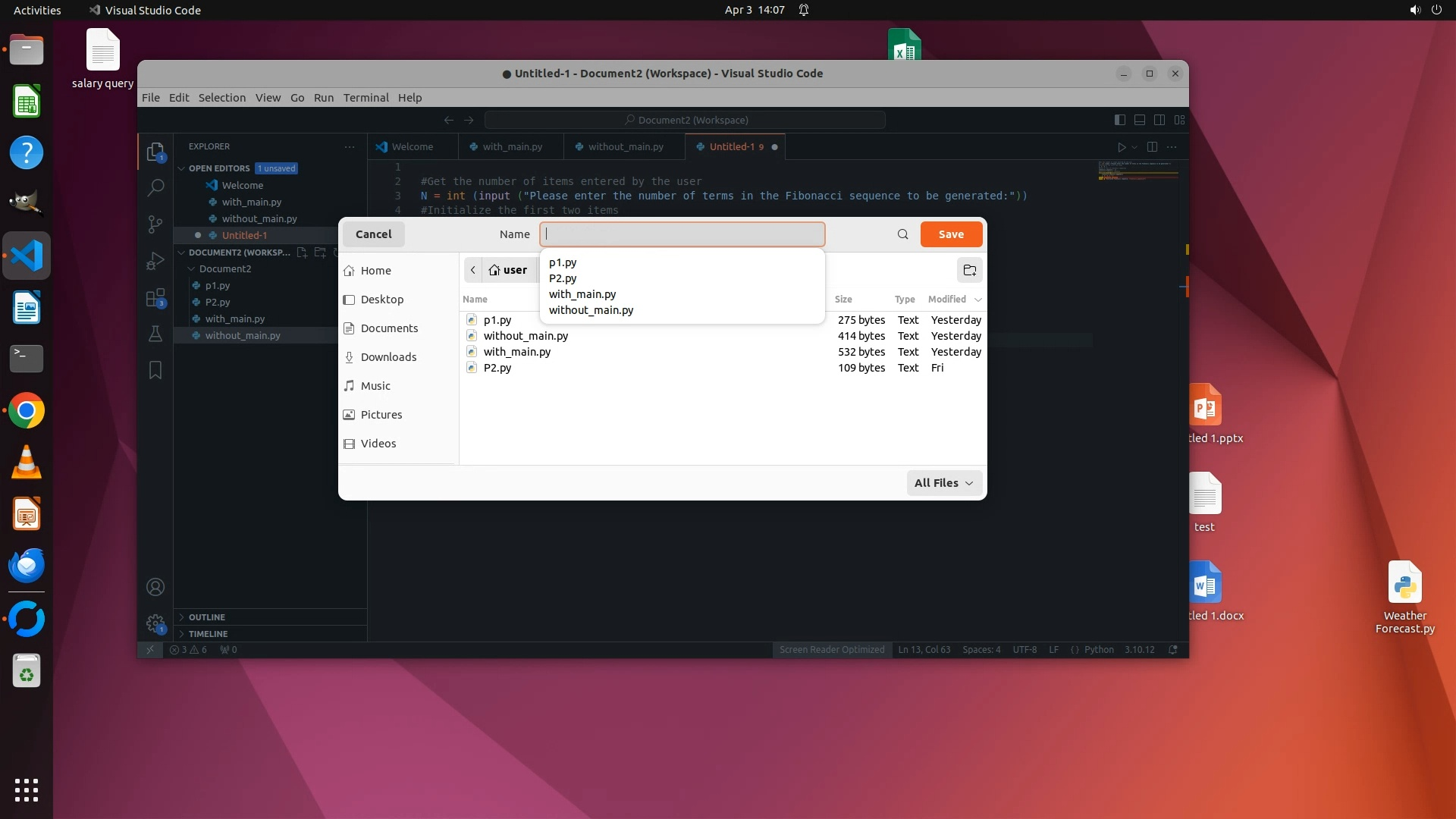Image resolution: width=1456 pixels, height=819 pixels.
Task: Select without_main.py suggestion in name list
Action: (591, 310)
